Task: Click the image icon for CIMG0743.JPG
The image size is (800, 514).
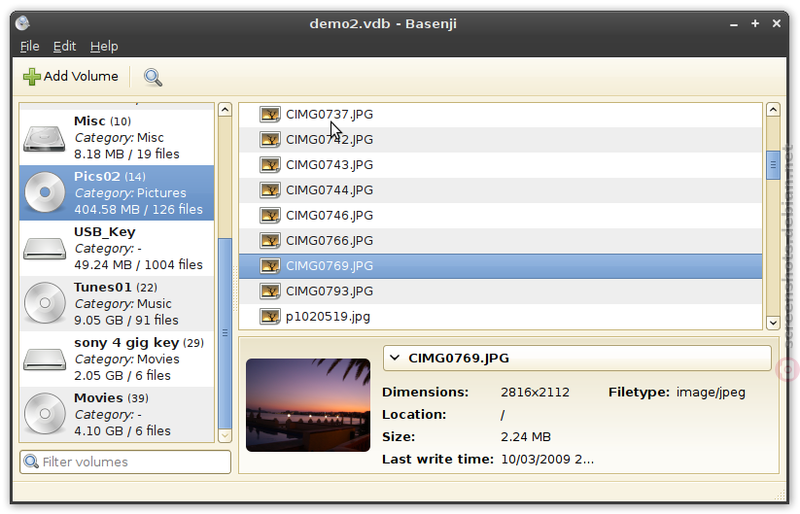Action: tap(270, 165)
